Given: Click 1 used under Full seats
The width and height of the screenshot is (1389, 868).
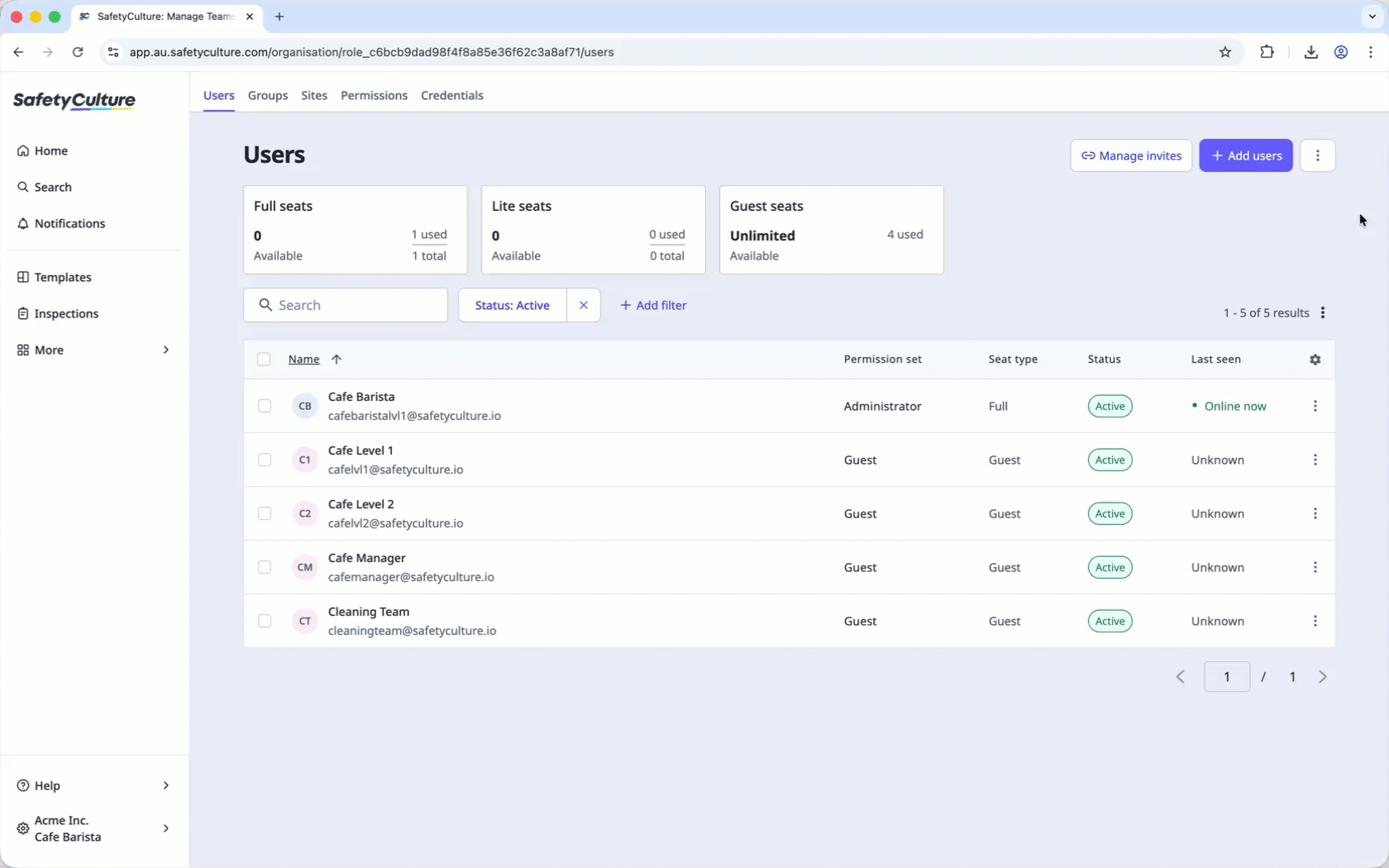Looking at the screenshot, I should pos(429,235).
